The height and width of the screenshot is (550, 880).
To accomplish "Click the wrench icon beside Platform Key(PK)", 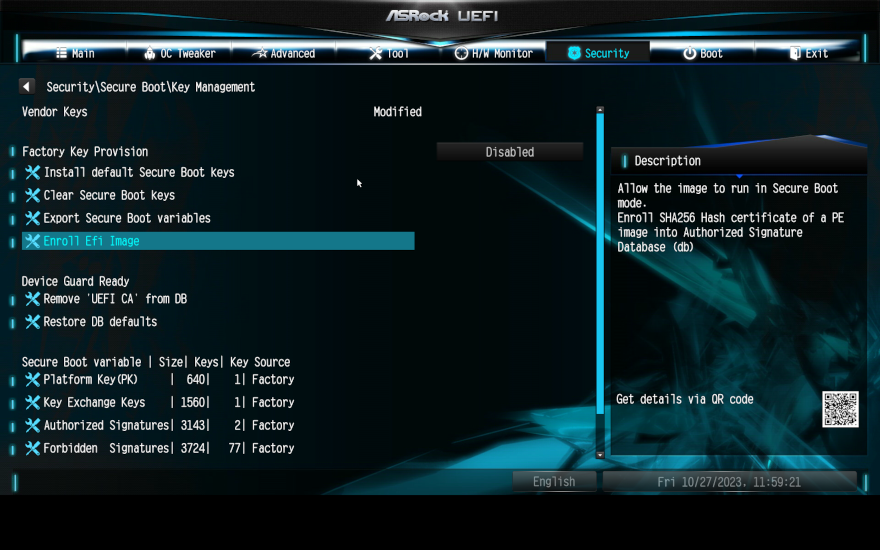I will (32, 380).
